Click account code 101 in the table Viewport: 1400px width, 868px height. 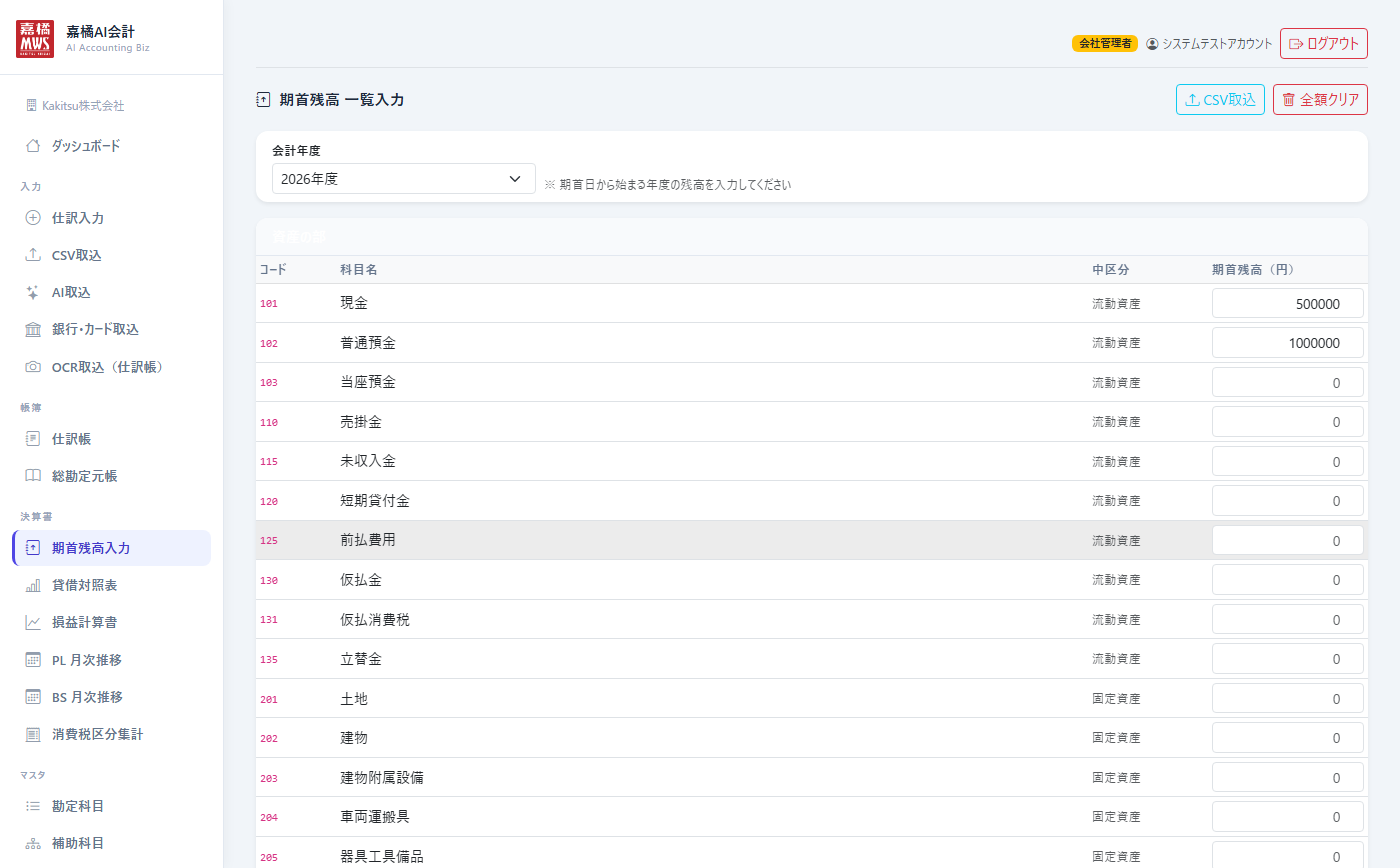coord(269,304)
